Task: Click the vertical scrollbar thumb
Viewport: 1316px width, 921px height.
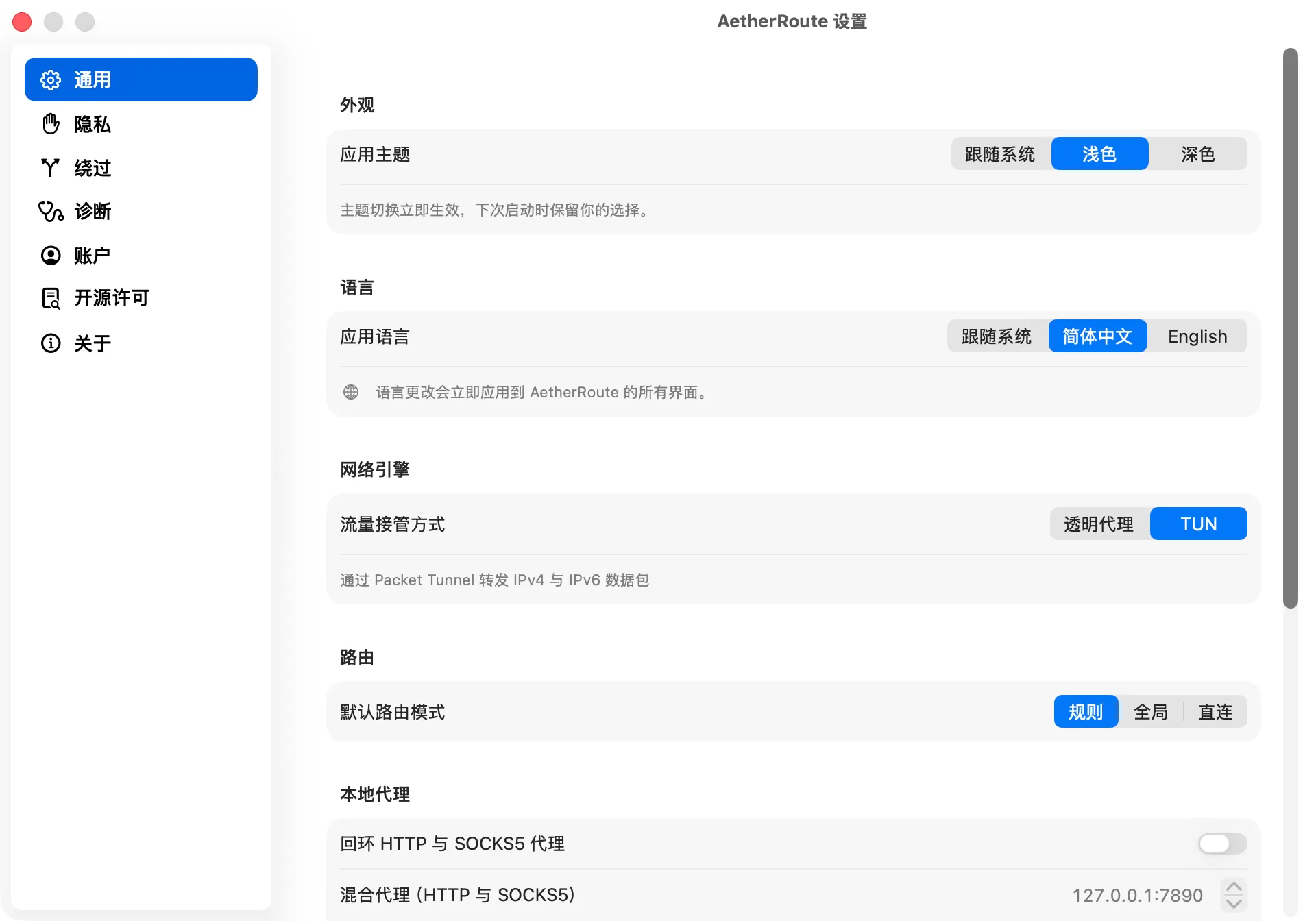Action: [x=1291, y=328]
